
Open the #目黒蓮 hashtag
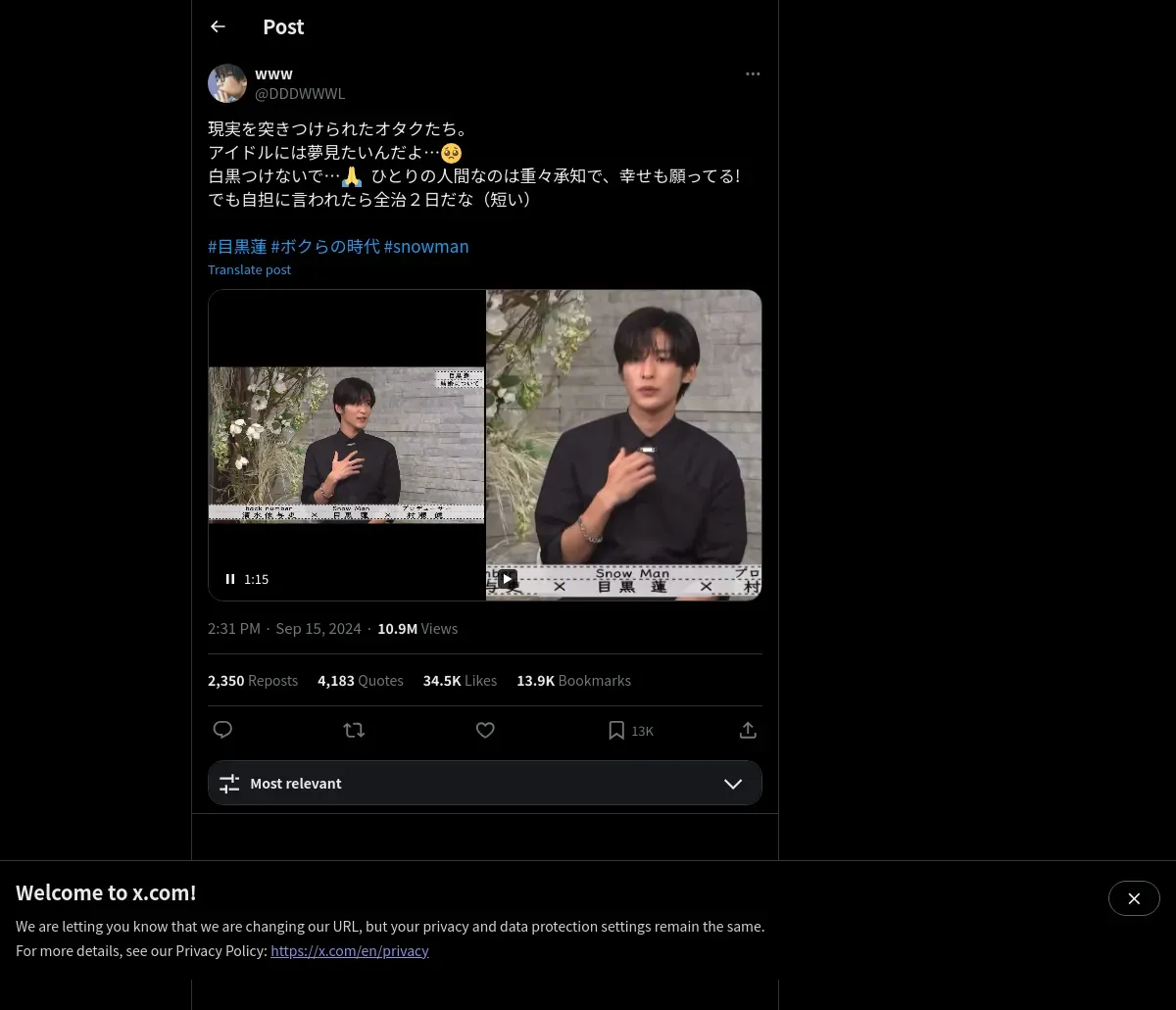click(237, 247)
